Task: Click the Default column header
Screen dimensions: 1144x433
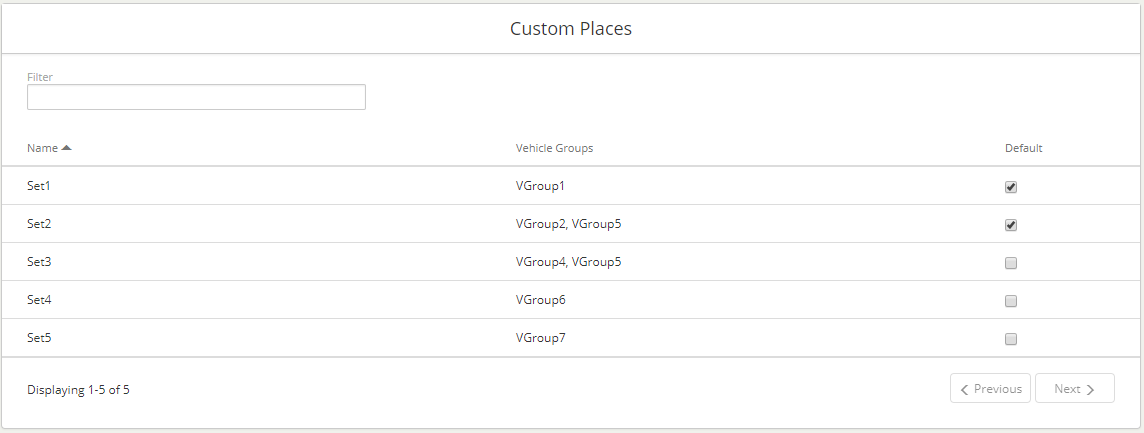Action: [1024, 148]
